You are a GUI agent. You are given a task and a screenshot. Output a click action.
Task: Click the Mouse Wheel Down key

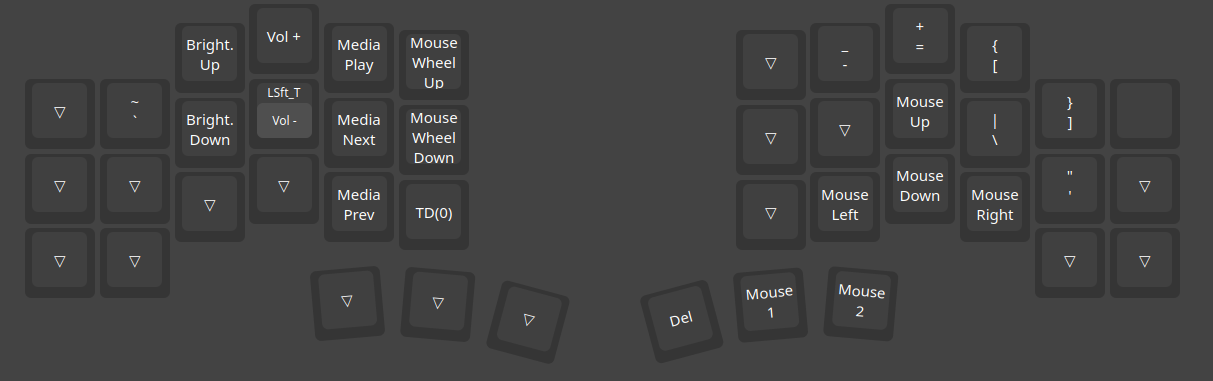434,139
